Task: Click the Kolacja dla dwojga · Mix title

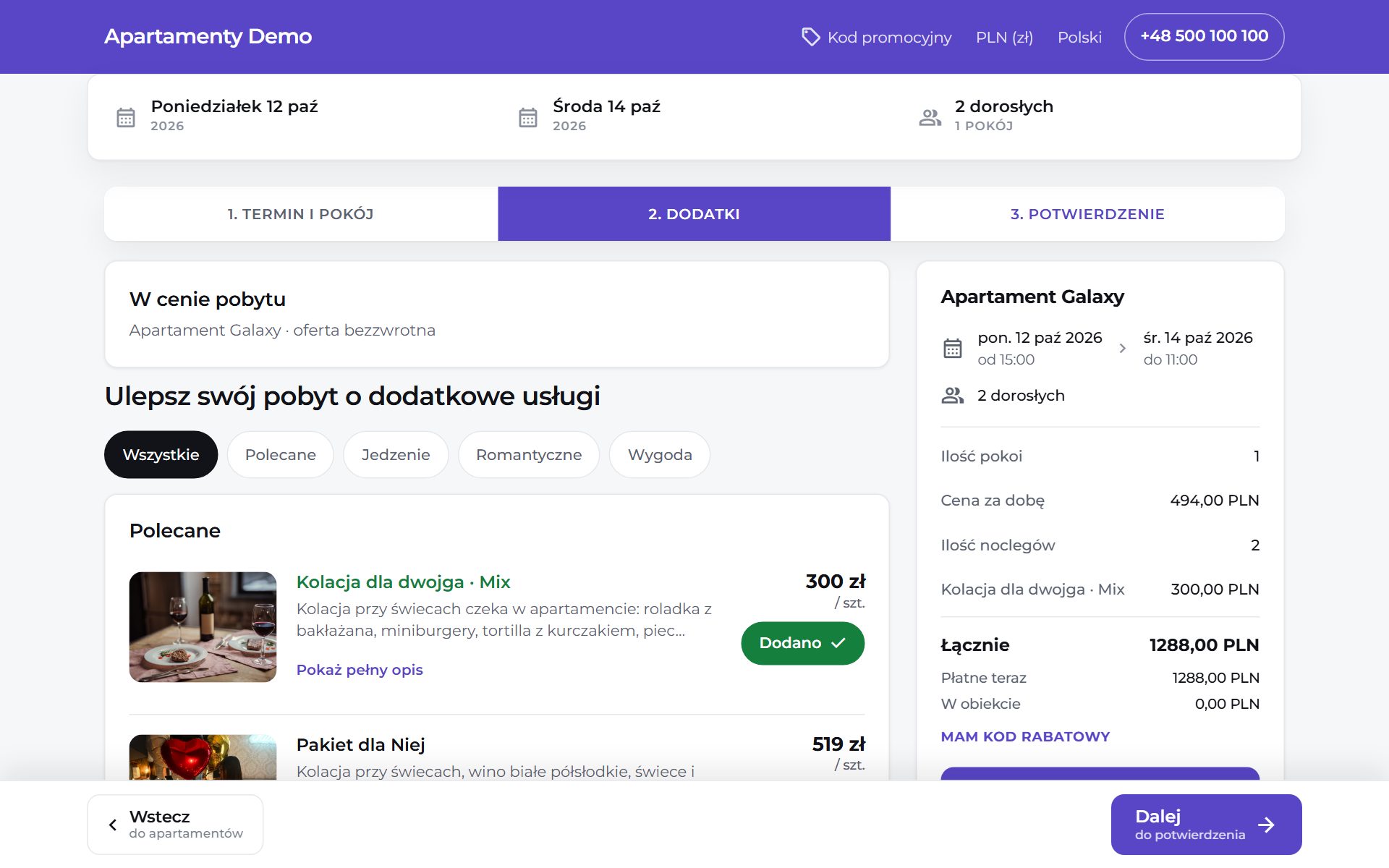Action: click(x=403, y=582)
